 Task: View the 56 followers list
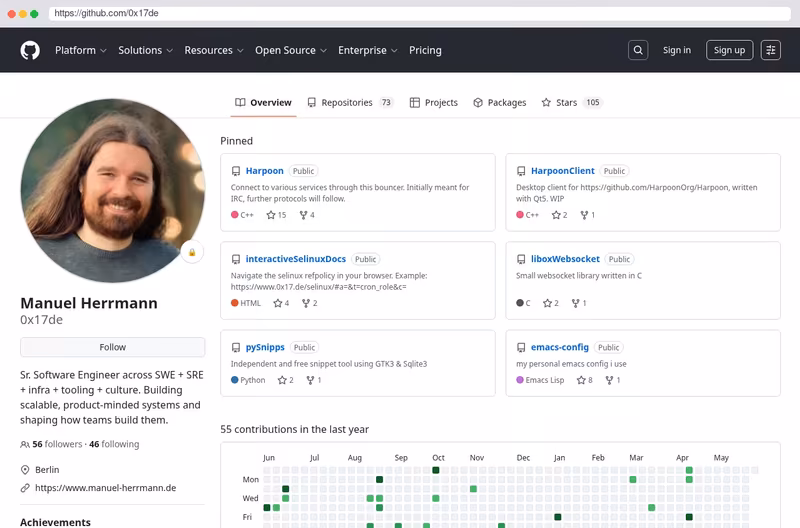coord(57,444)
